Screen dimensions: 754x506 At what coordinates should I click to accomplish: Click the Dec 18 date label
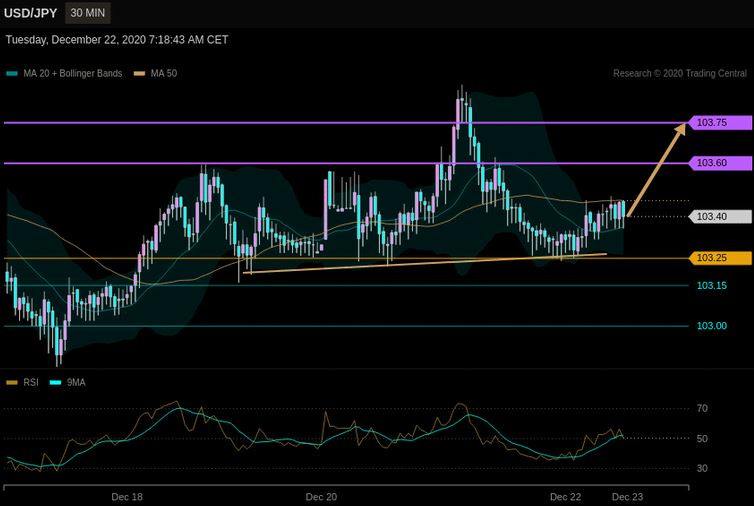coord(127,497)
